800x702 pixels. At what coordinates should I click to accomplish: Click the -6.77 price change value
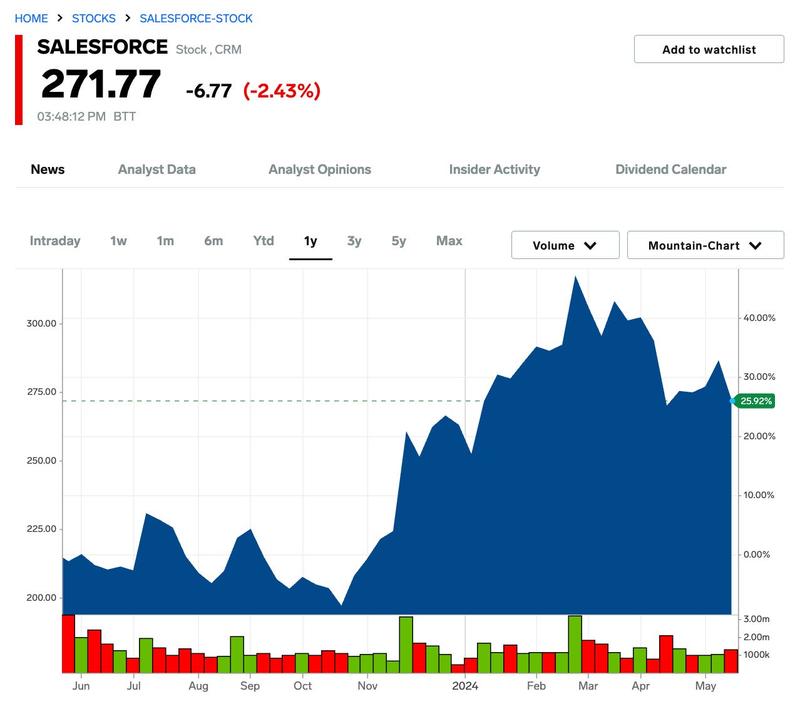[209, 91]
